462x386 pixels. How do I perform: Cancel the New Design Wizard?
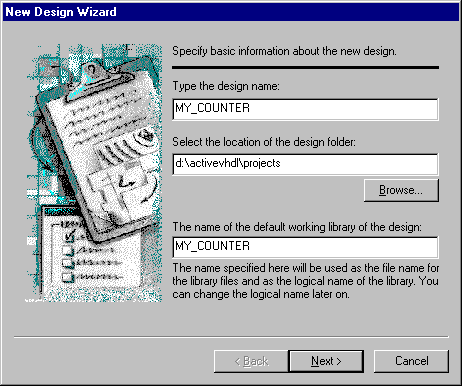click(x=411, y=361)
